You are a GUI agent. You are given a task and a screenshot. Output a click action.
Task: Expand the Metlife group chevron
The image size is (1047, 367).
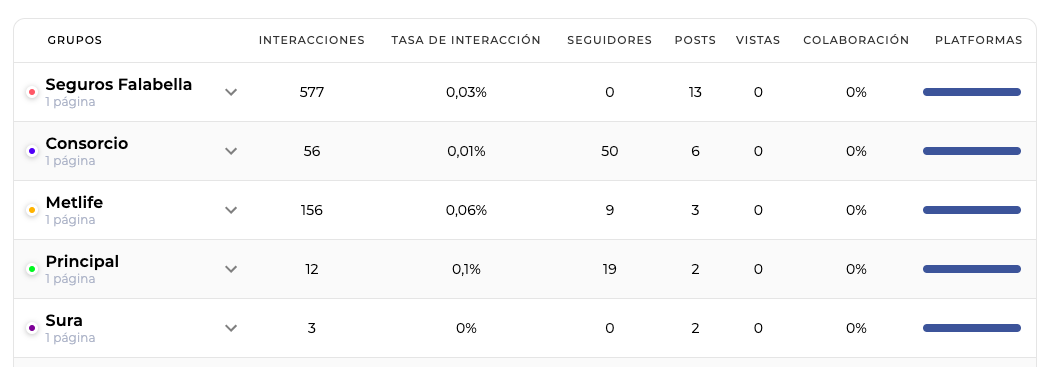click(x=231, y=210)
